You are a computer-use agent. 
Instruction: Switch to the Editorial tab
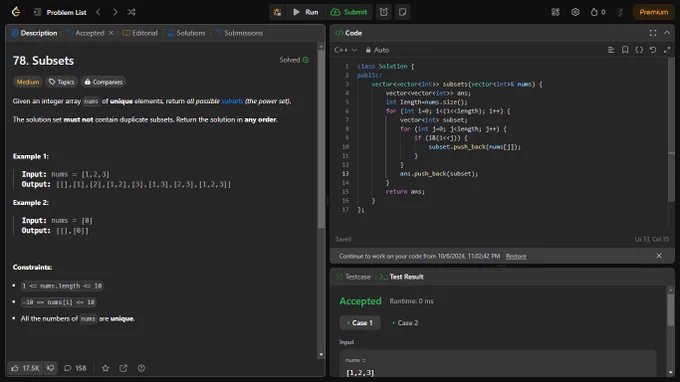[x=140, y=33]
